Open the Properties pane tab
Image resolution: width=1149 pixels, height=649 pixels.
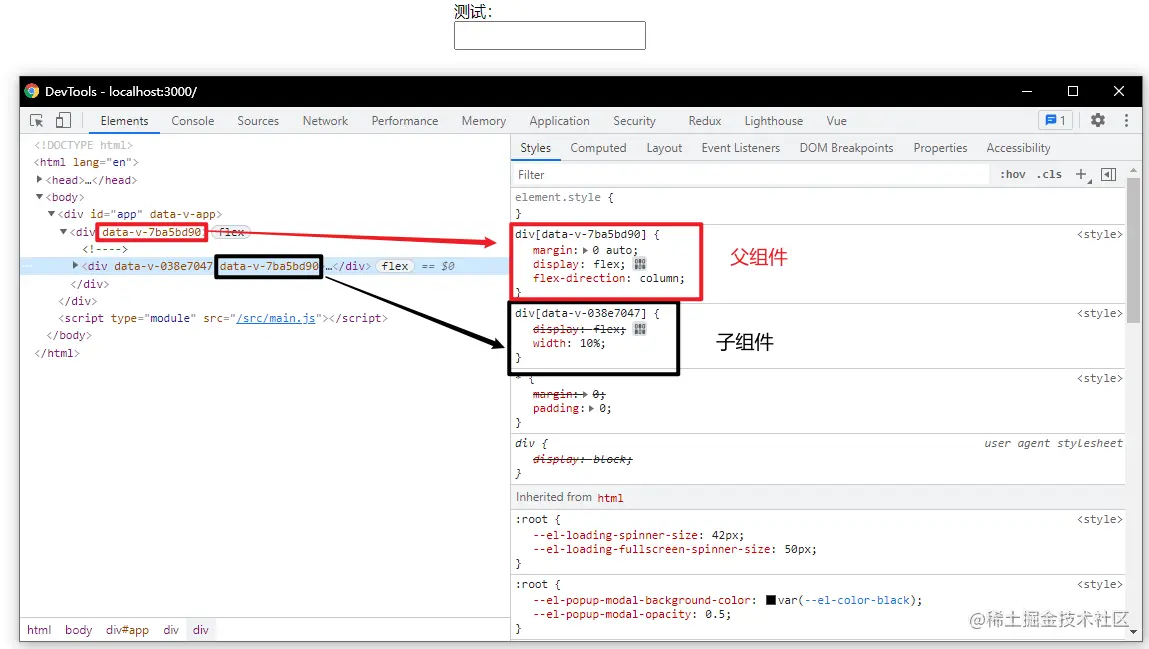tap(940, 148)
